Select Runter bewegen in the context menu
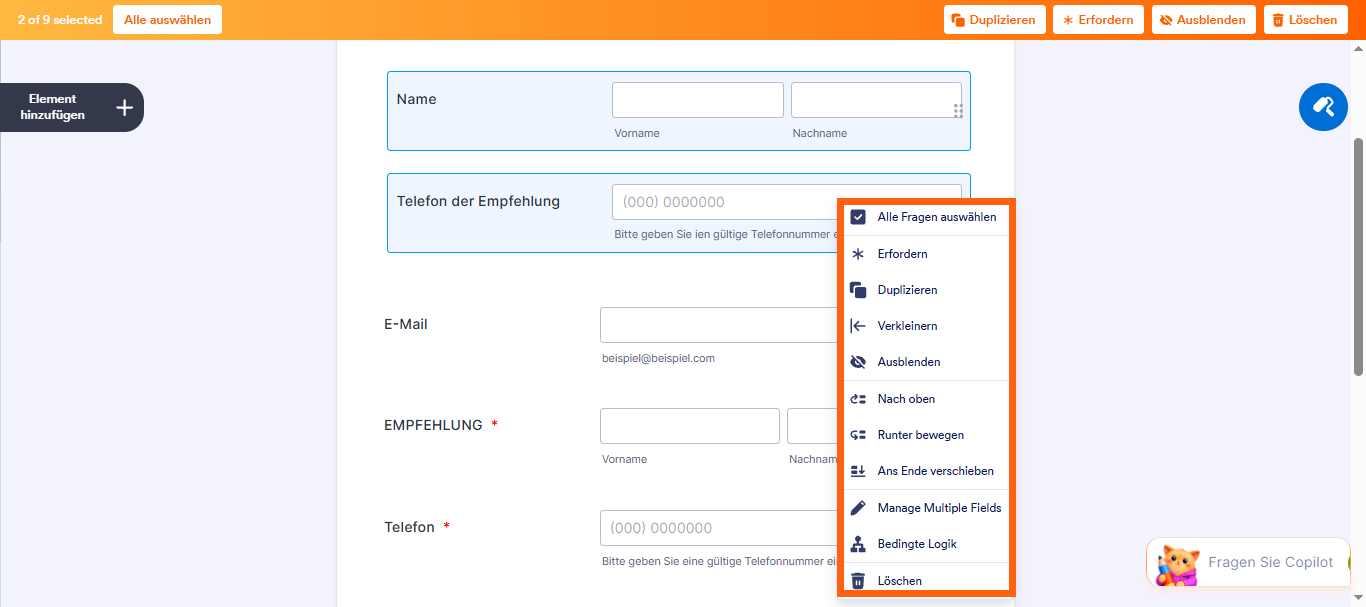Screen dimensions: 1366x607 (x=926, y=435)
